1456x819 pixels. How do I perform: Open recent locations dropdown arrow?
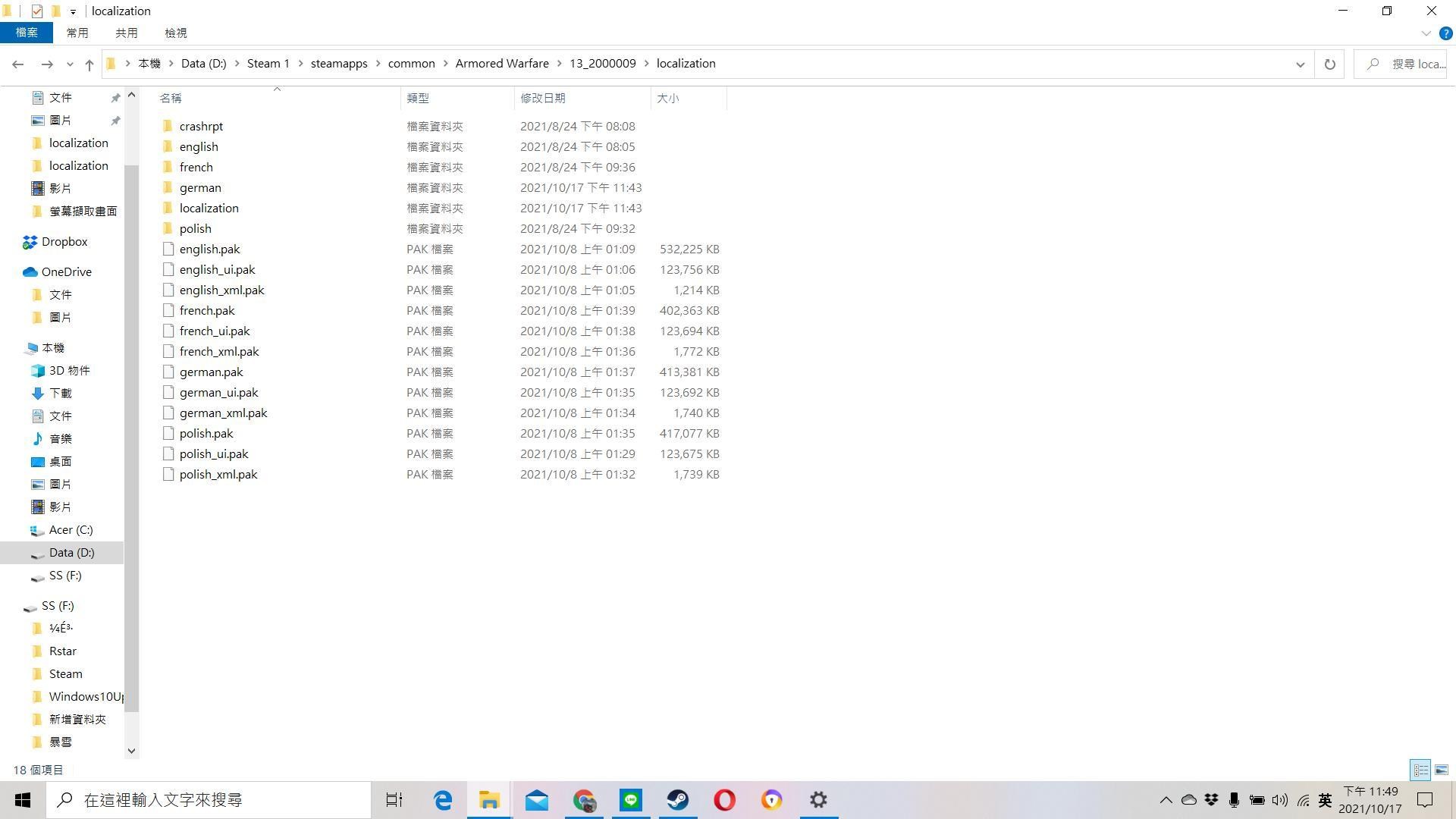(x=70, y=64)
